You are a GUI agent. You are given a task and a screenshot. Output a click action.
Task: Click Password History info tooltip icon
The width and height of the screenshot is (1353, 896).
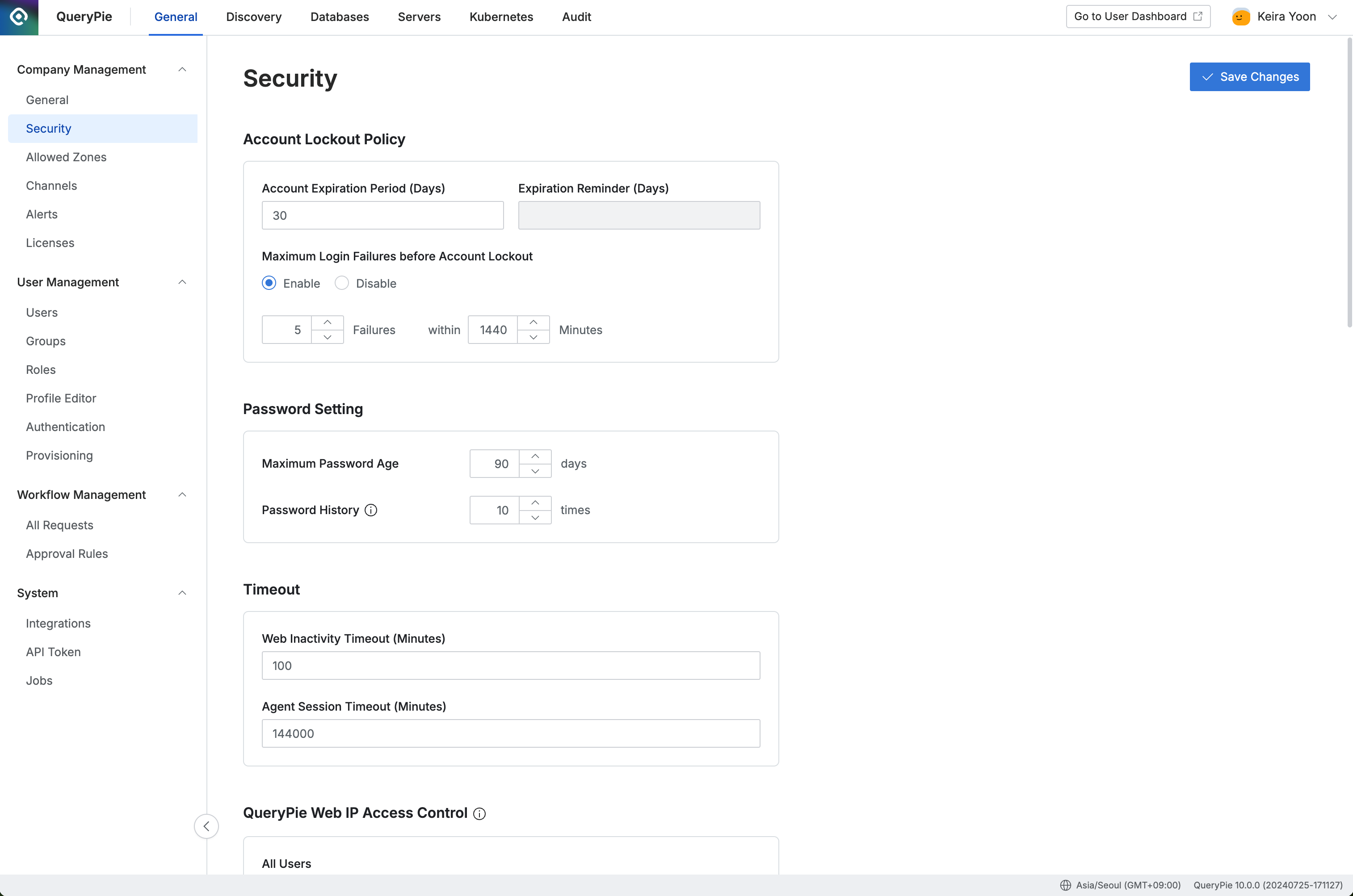pyautogui.click(x=371, y=510)
